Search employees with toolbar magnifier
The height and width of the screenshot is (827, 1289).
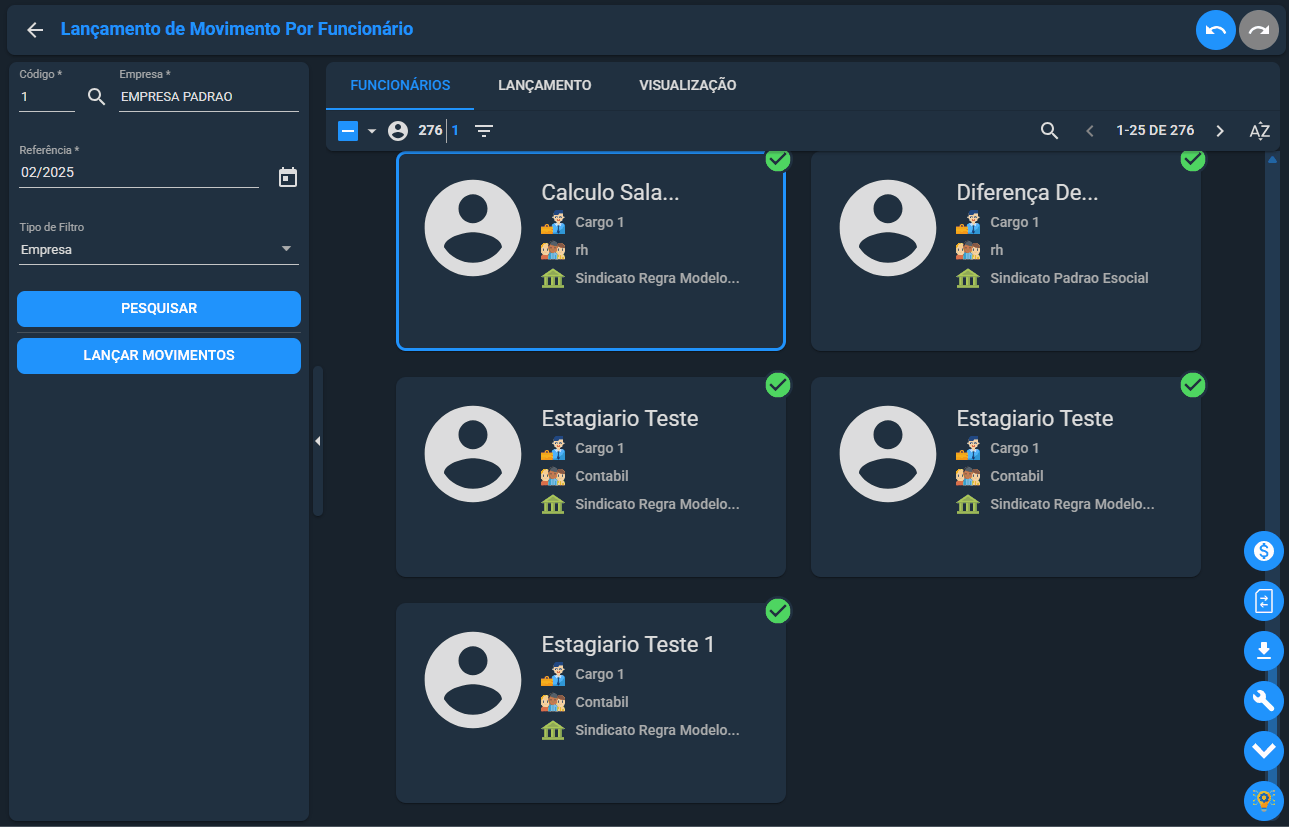coord(1049,131)
